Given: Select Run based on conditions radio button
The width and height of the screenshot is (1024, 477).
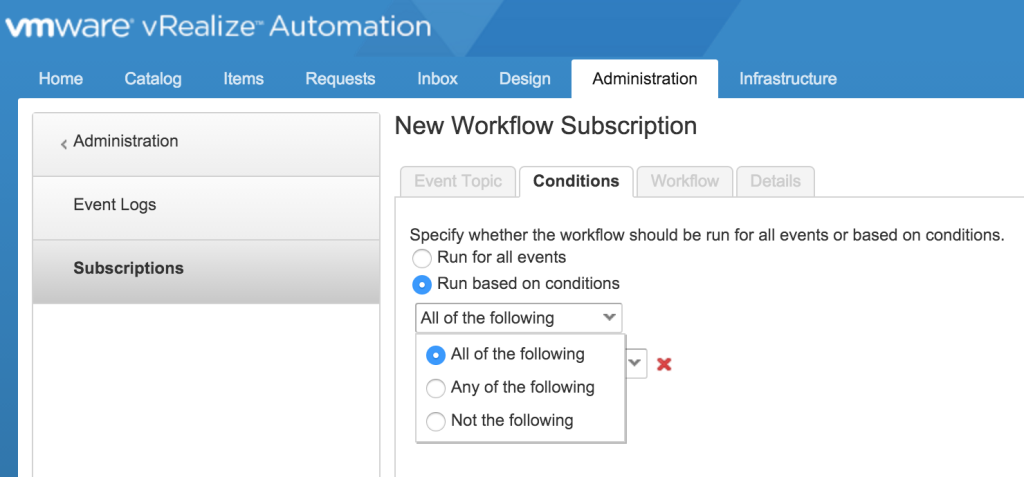Looking at the screenshot, I should click(422, 284).
